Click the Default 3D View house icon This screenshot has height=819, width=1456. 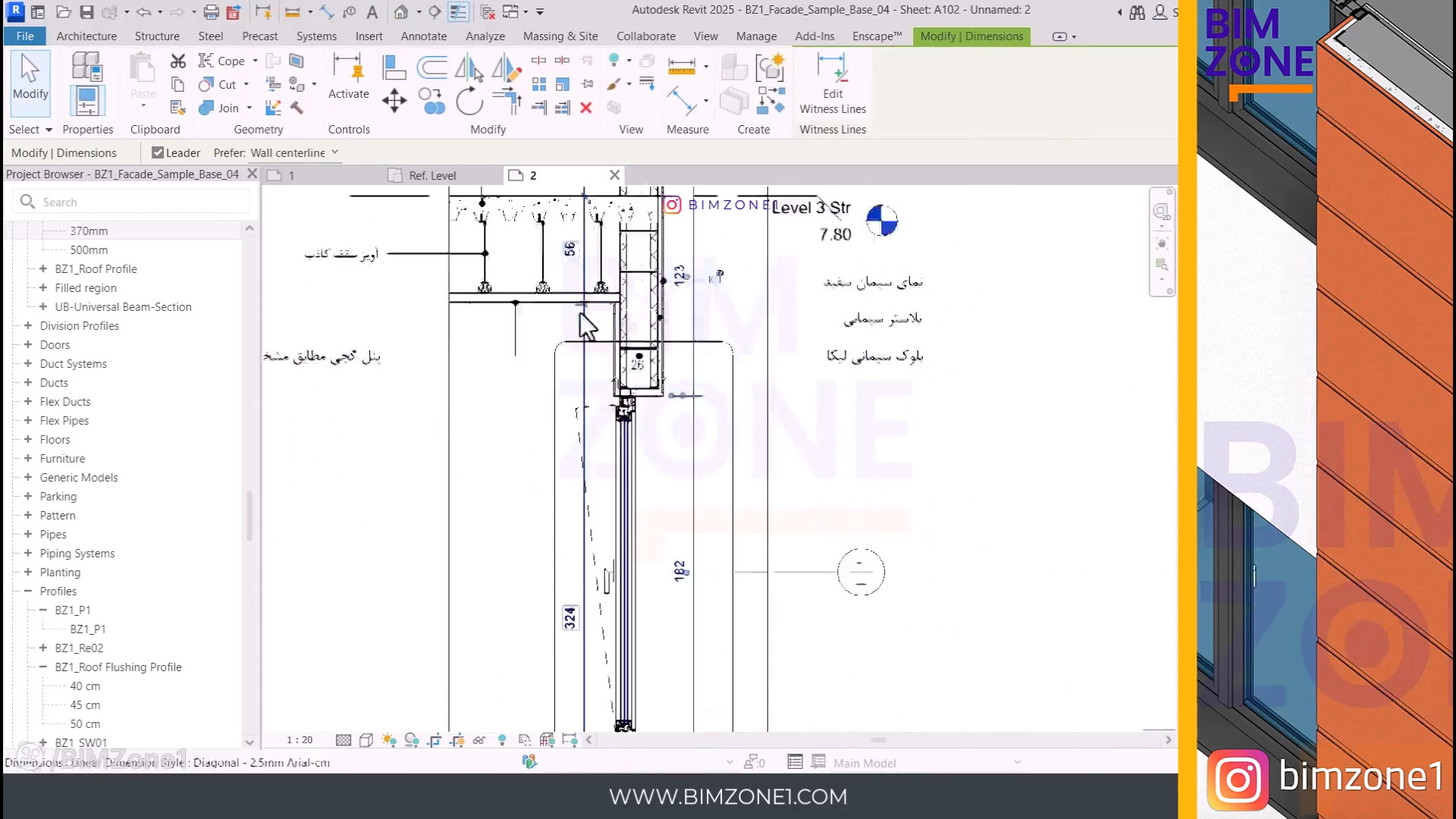coord(401,12)
